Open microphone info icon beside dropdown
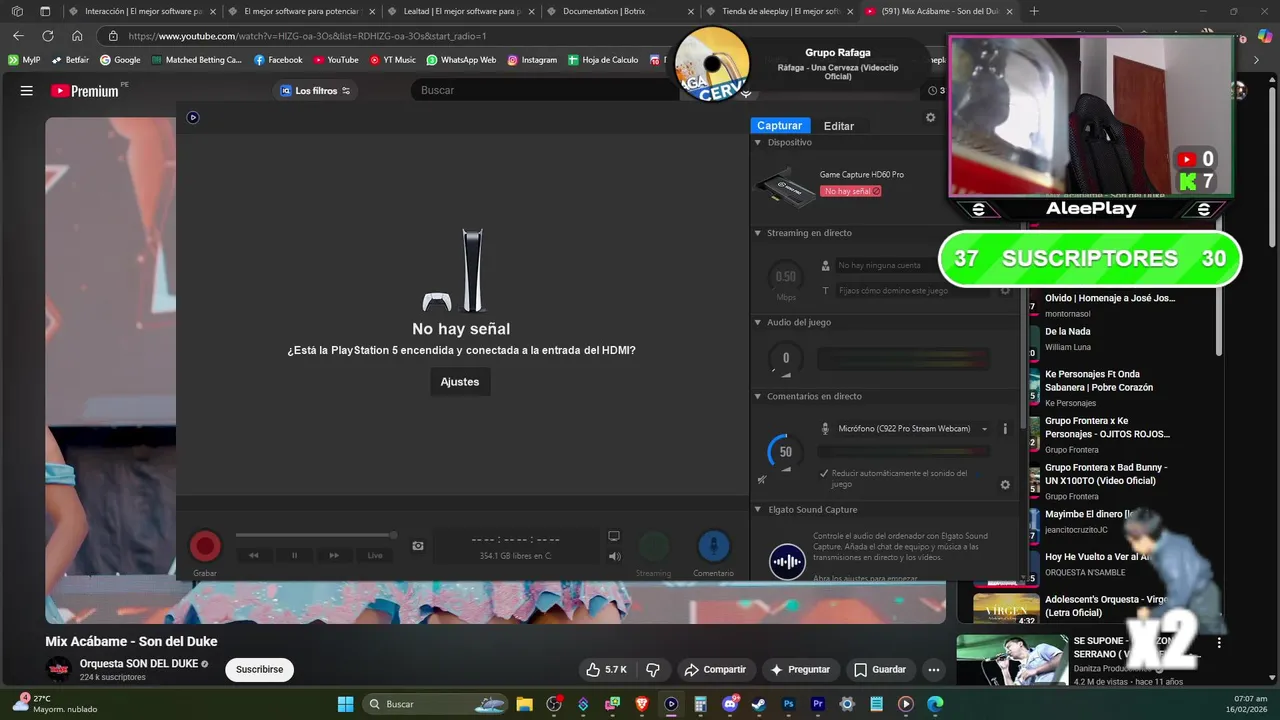Image resolution: width=1280 pixels, height=720 pixels. click(1005, 428)
